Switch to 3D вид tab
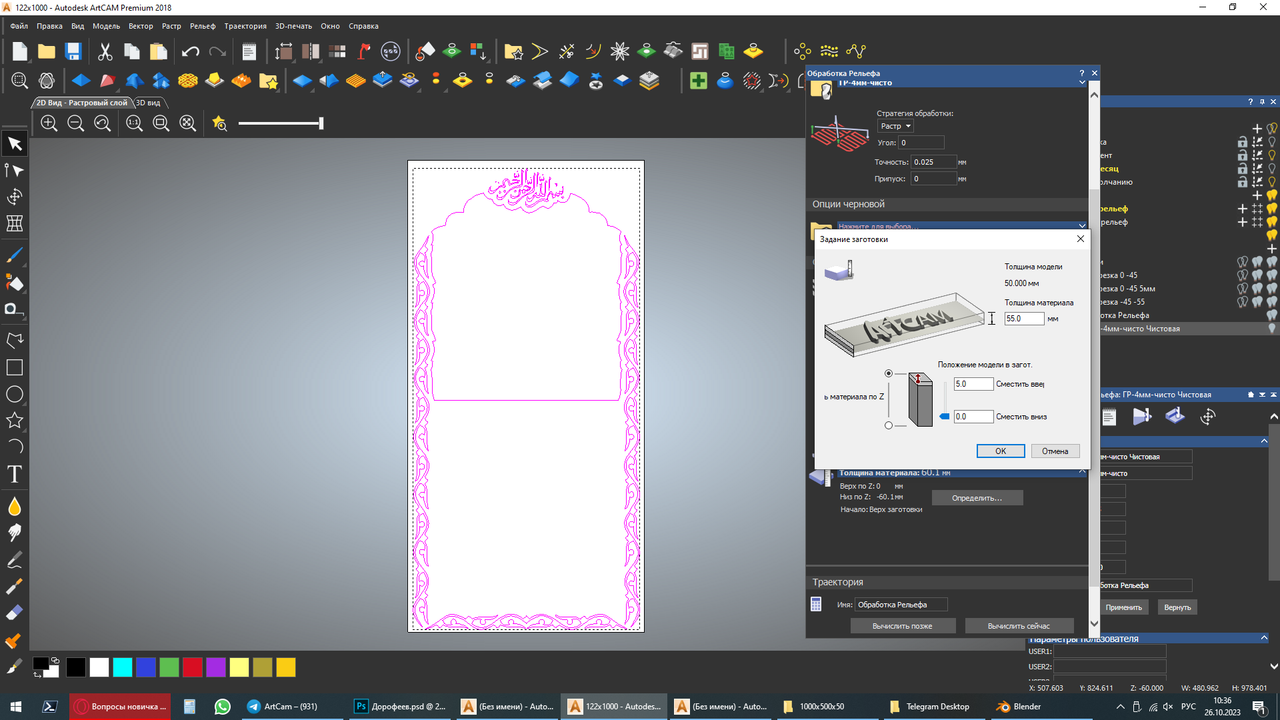This screenshot has width=1280, height=720. [148, 102]
